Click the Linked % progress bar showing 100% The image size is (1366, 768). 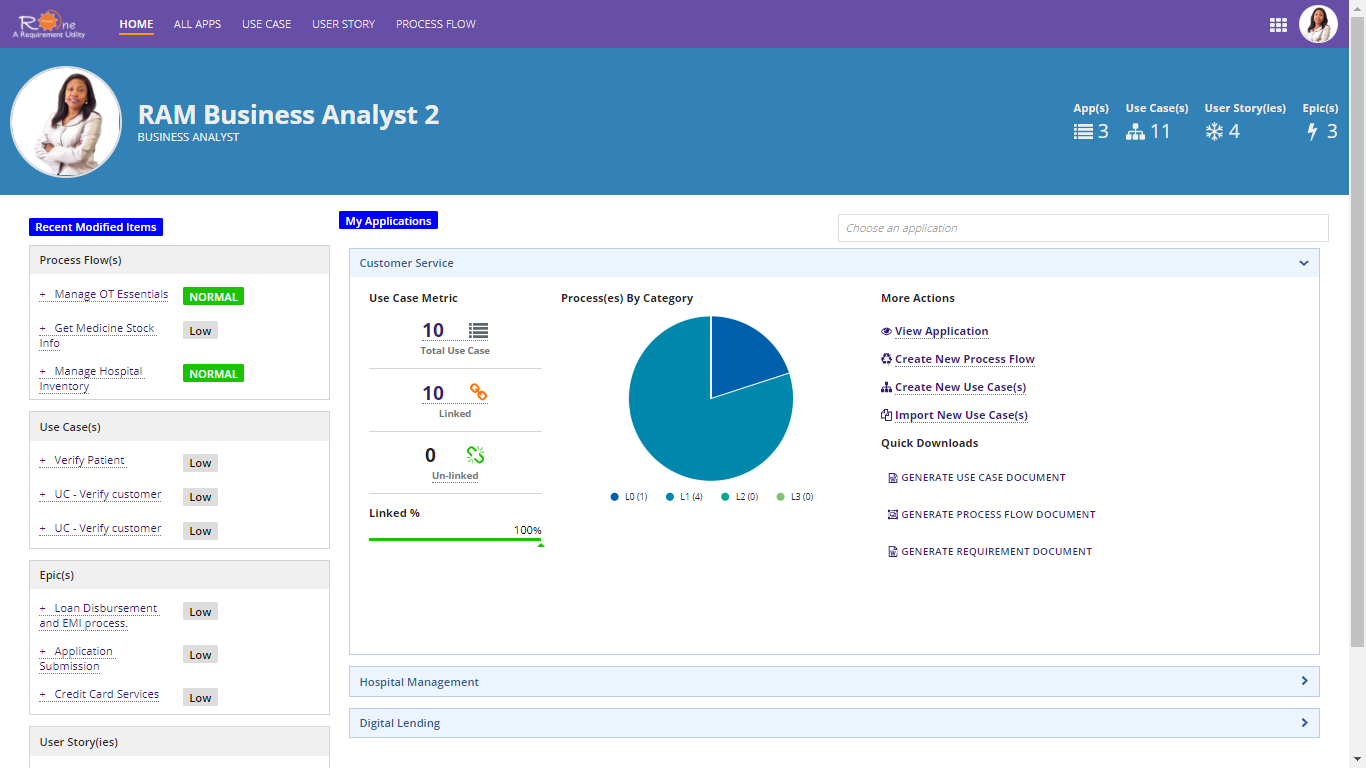click(456, 537)
